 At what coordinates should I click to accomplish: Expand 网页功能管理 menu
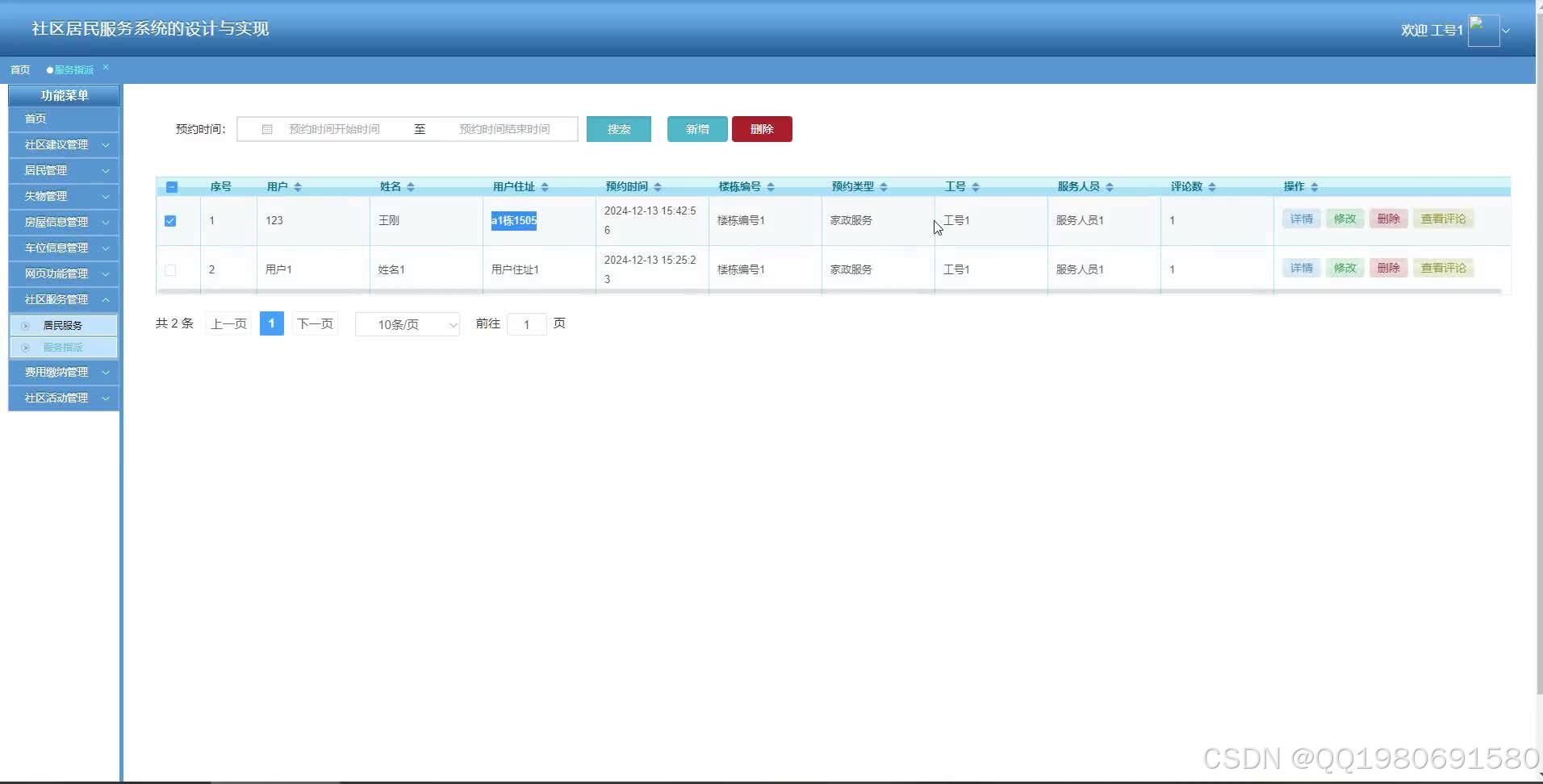click(64, 274)
